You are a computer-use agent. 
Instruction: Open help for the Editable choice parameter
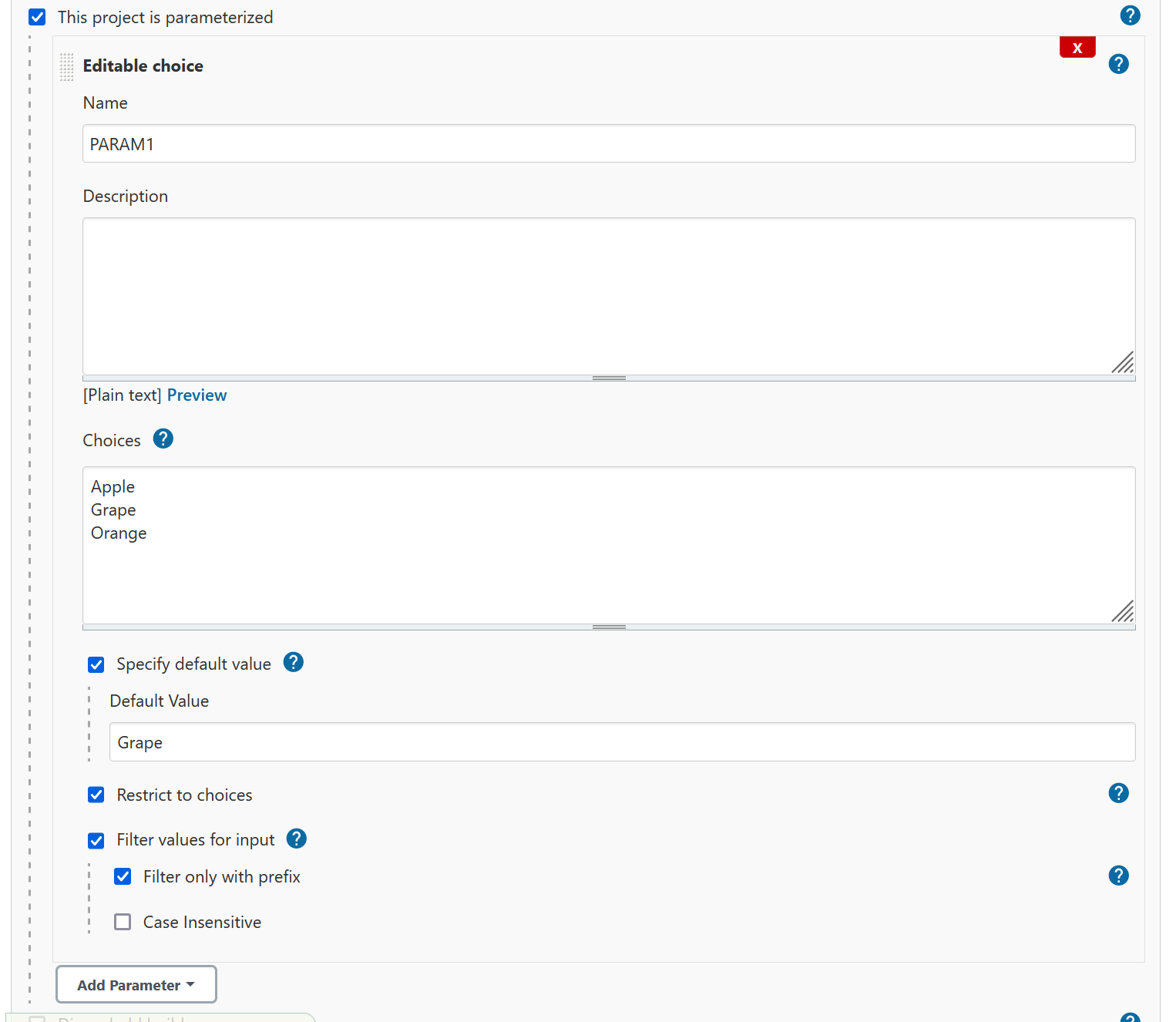[x=1118, y=64]
